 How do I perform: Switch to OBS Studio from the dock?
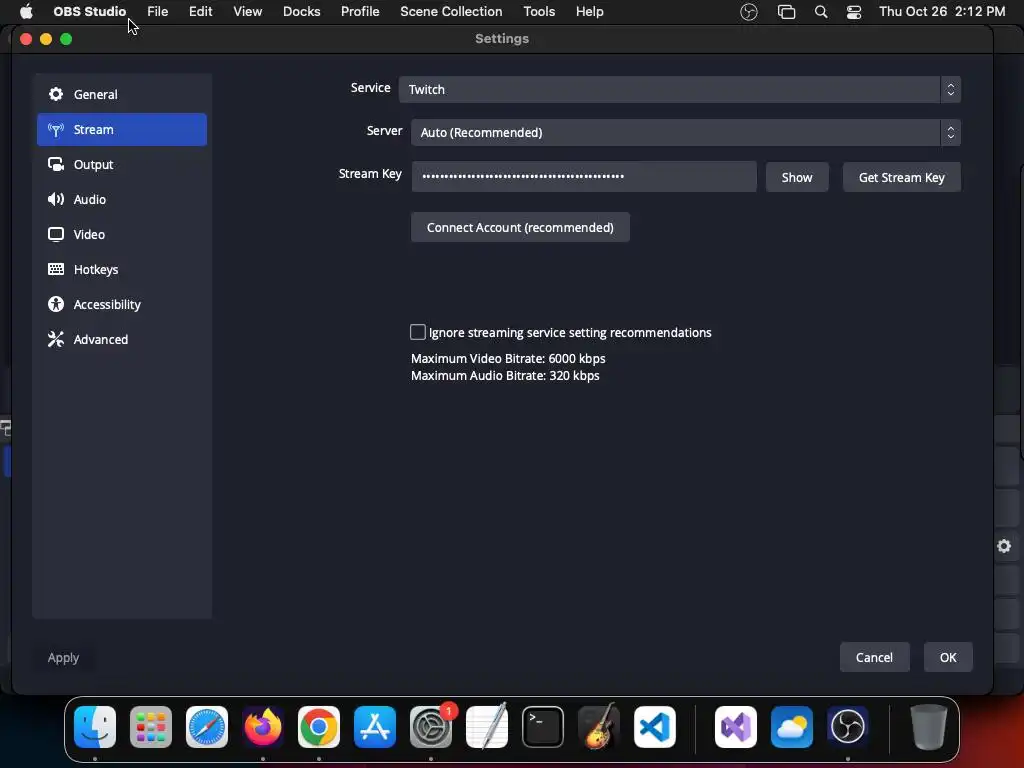click(x=848, y=727)
